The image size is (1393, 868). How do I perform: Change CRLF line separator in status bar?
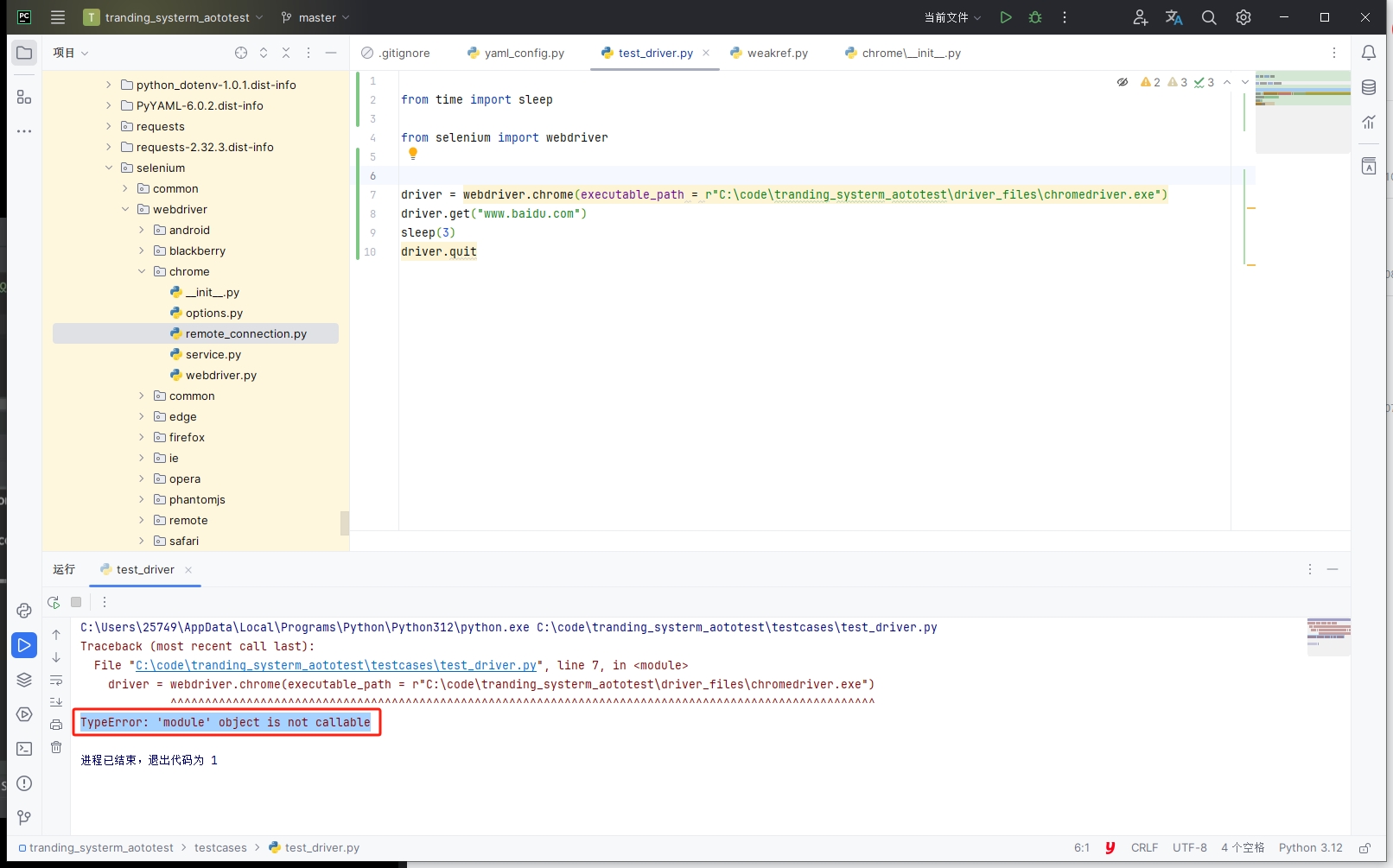[x=1144, y=848]
